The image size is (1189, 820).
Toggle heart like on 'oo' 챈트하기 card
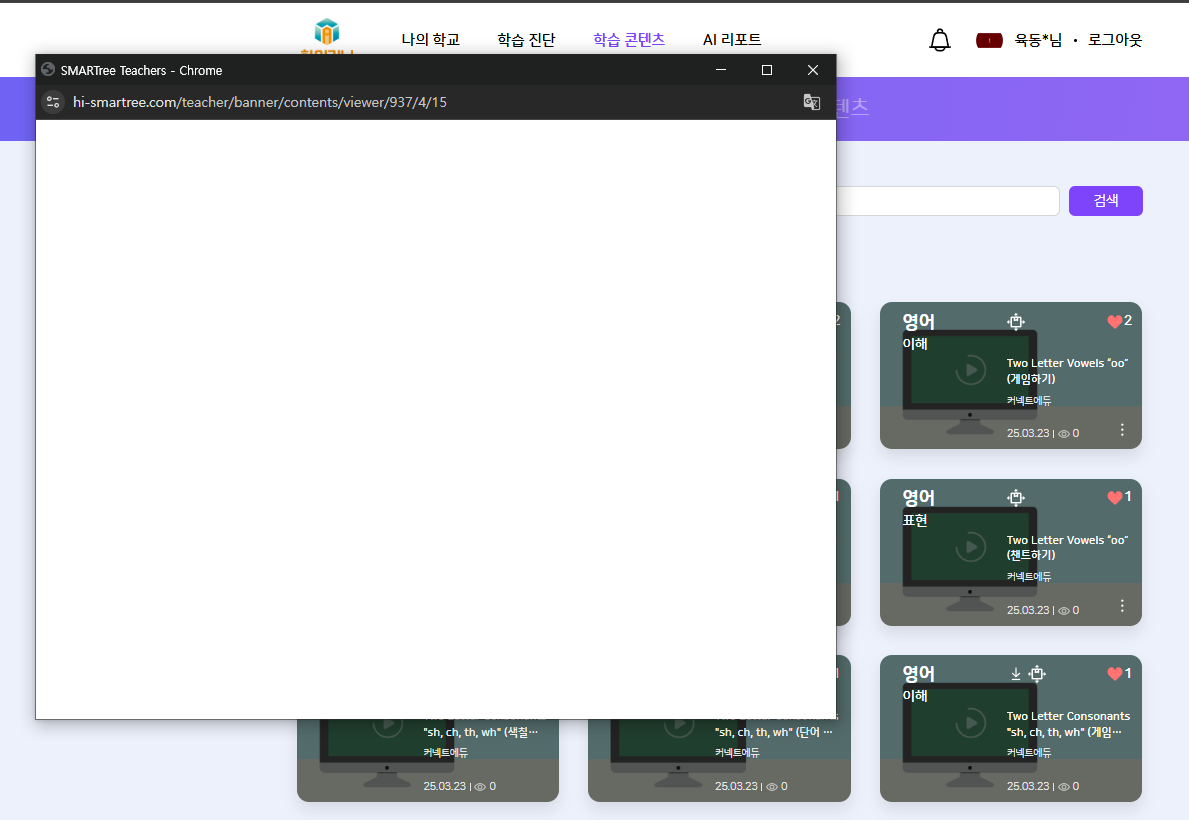click(x=1115, y=497)
